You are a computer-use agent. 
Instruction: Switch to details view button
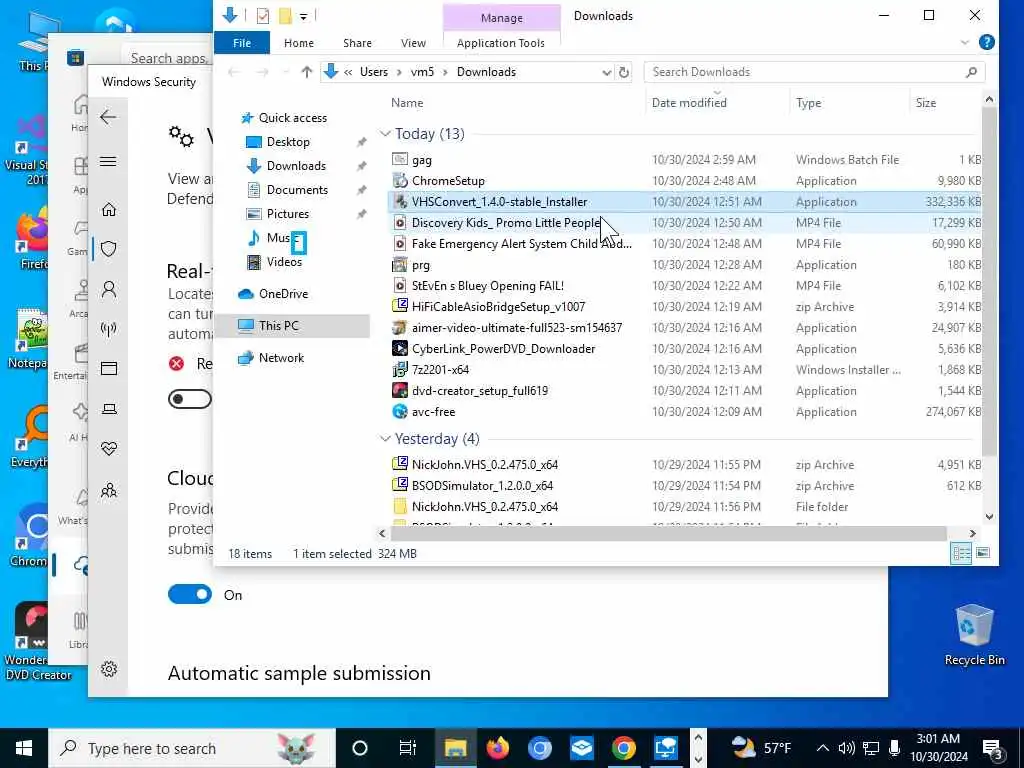961,553
